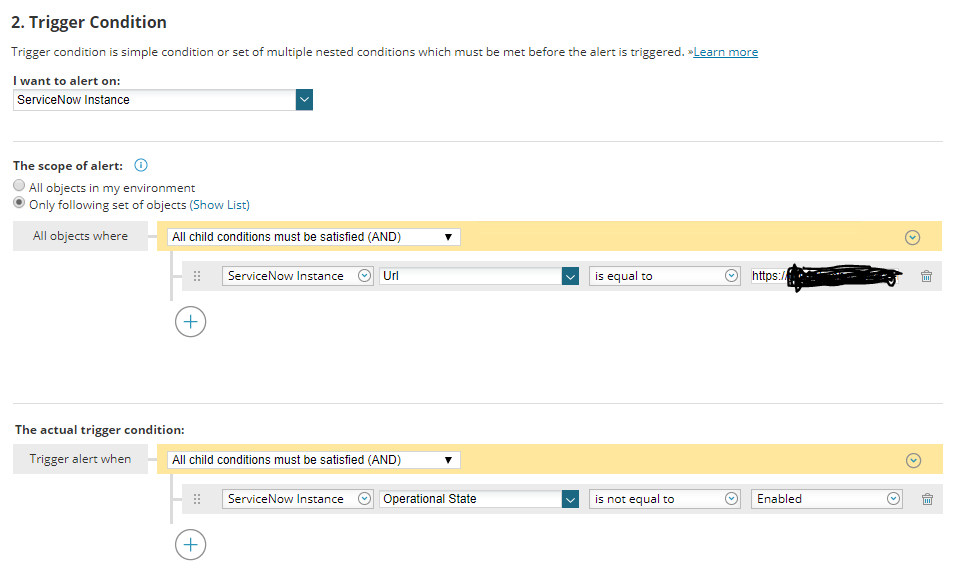Grab drag handle on Operational State row
The width and height of the screenshot is (971, 580).
(x=197, y=499)
